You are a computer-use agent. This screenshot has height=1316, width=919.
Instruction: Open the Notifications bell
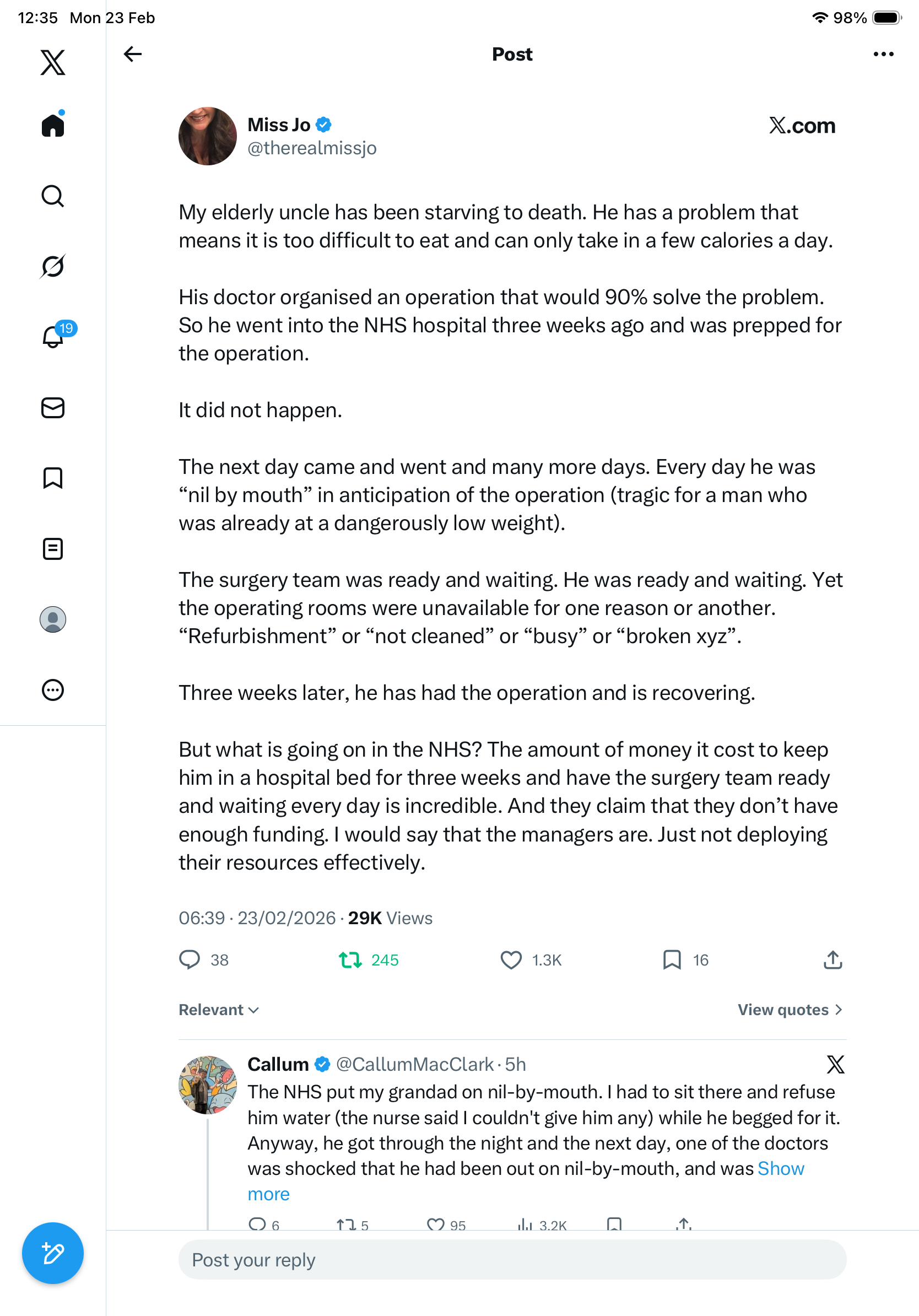click(x=53, y=337)
